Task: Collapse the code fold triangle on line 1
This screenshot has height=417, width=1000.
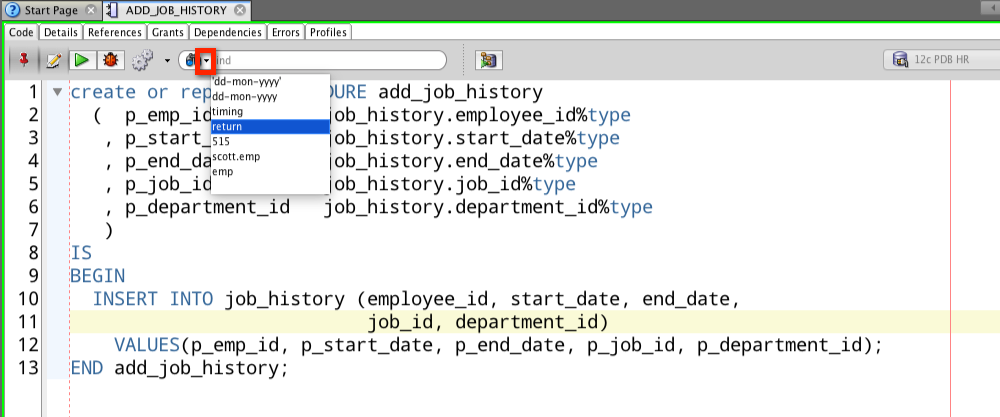Action: pos(57,92)
